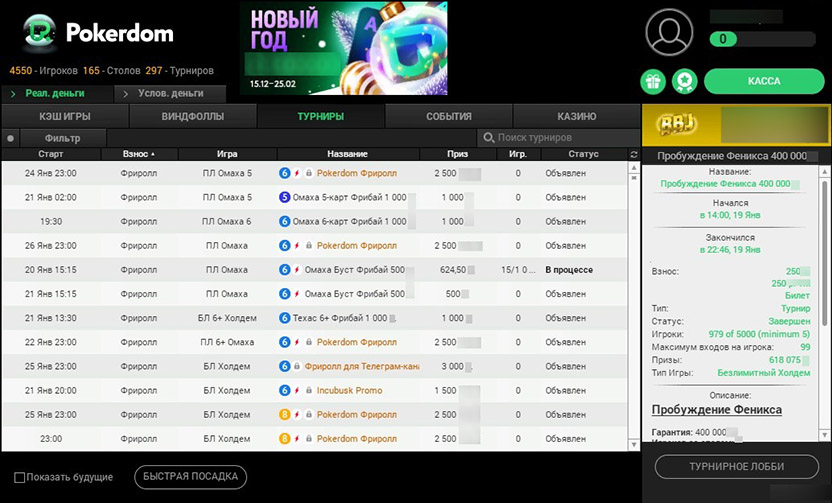Switch to Реал. деньги mode

pyautogui.click(x=57, y=93)
